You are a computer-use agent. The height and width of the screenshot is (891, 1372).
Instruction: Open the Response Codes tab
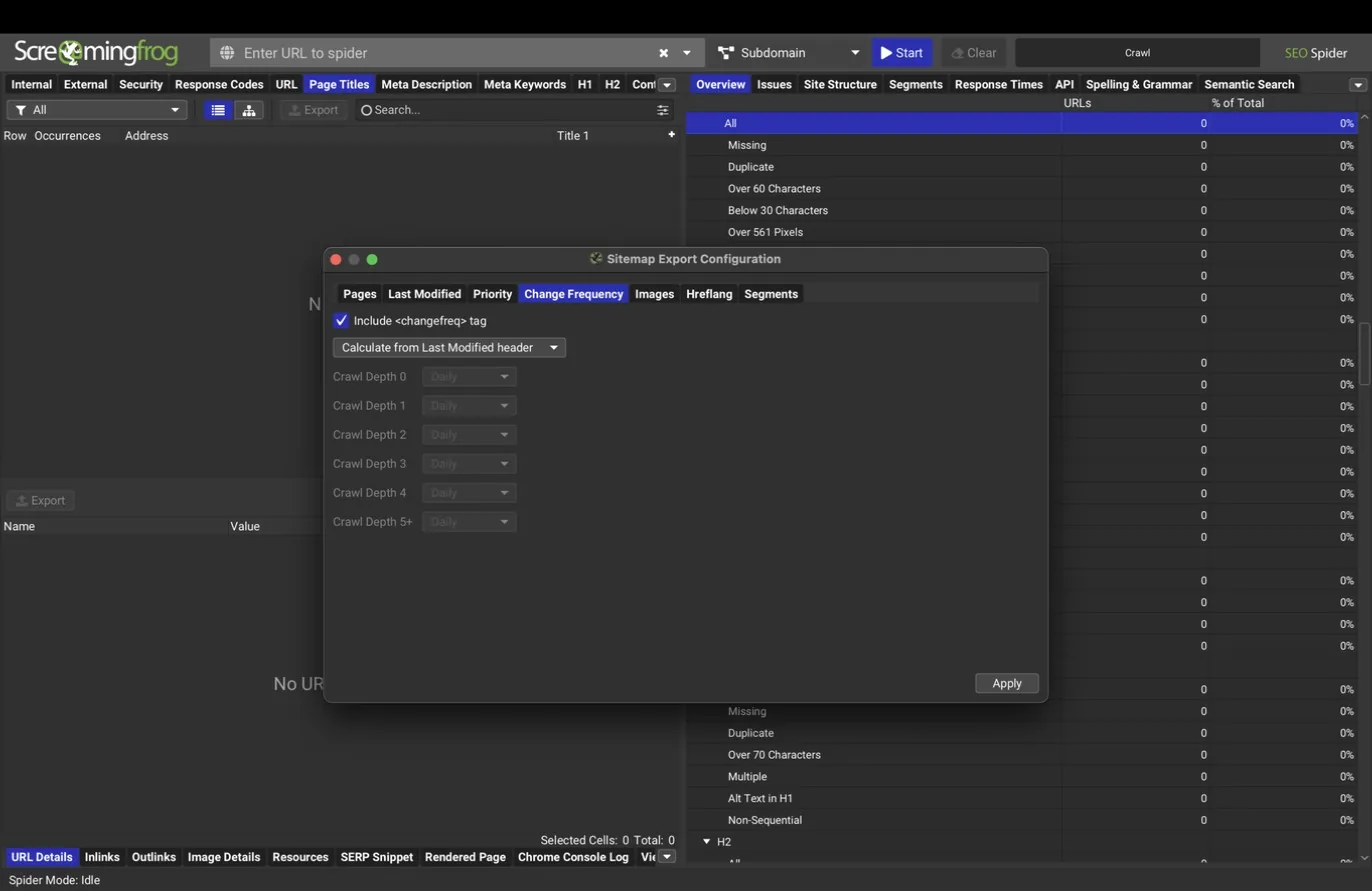point(219,85)
